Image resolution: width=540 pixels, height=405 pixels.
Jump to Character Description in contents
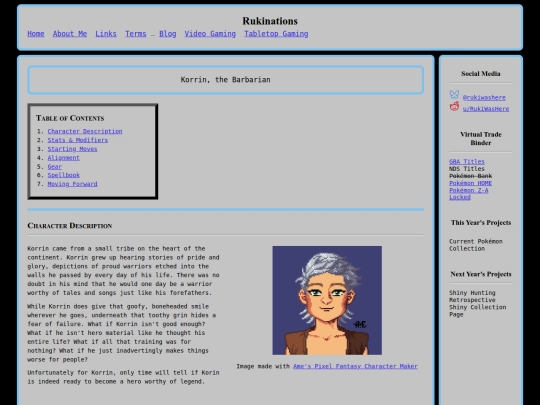pos(85,131)
